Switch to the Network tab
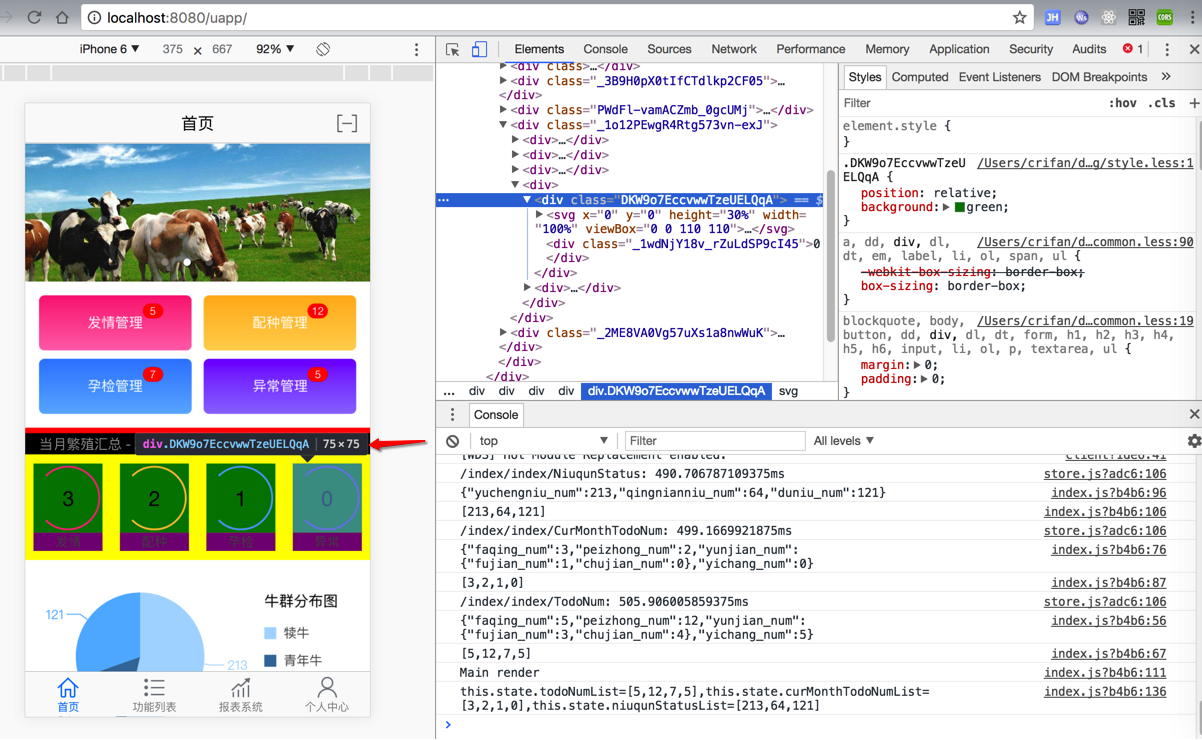 point(734,49)
